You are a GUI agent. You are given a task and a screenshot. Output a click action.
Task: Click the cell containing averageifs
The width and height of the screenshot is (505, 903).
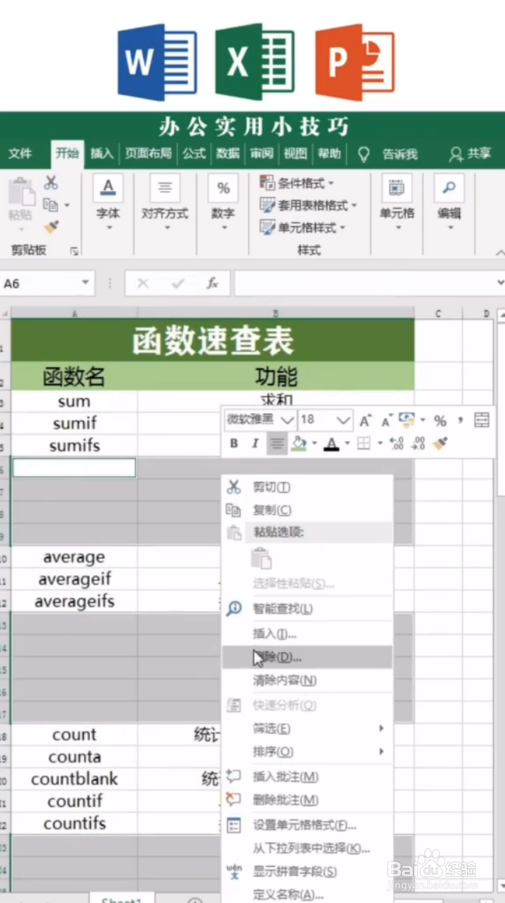click(74, 601)
